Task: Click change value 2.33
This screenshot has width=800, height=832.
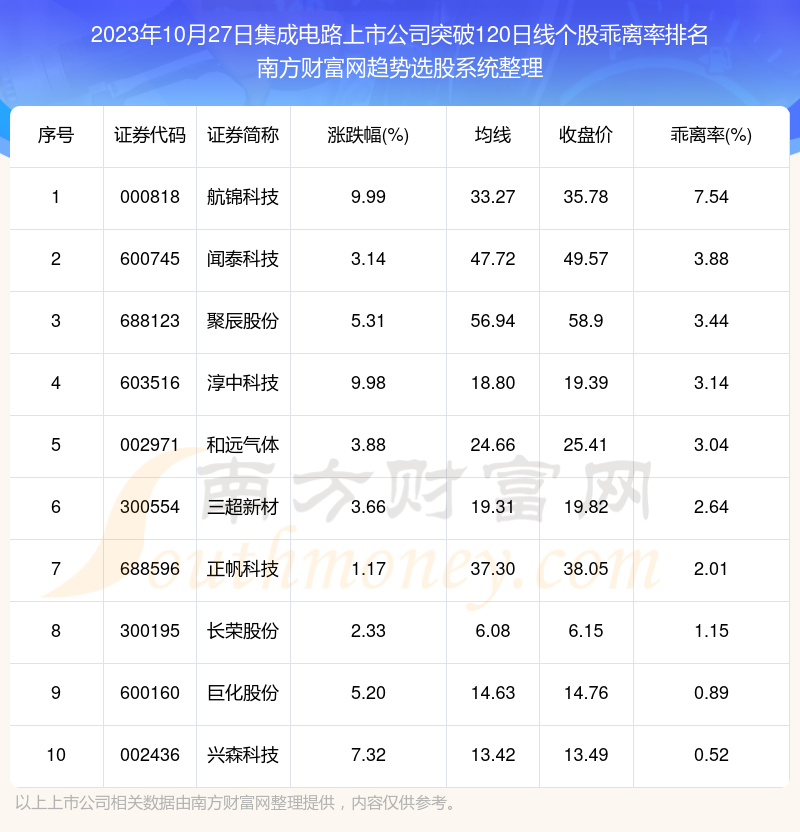Action: pyautogui.click(x=368, y=631)
